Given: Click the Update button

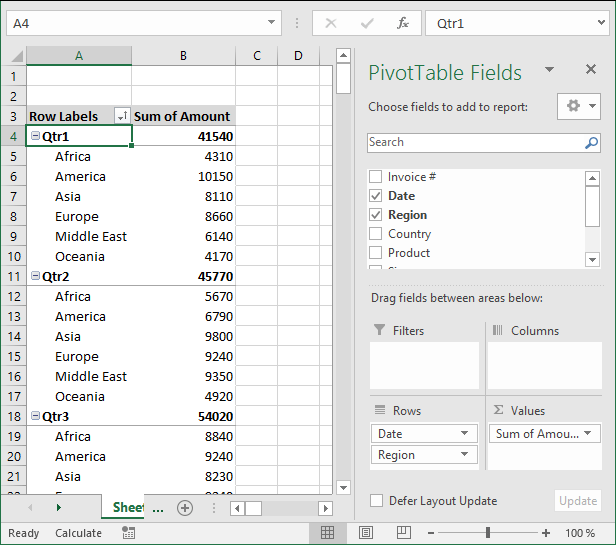Looking at the screenshot, I should click(x=578, y=501).
